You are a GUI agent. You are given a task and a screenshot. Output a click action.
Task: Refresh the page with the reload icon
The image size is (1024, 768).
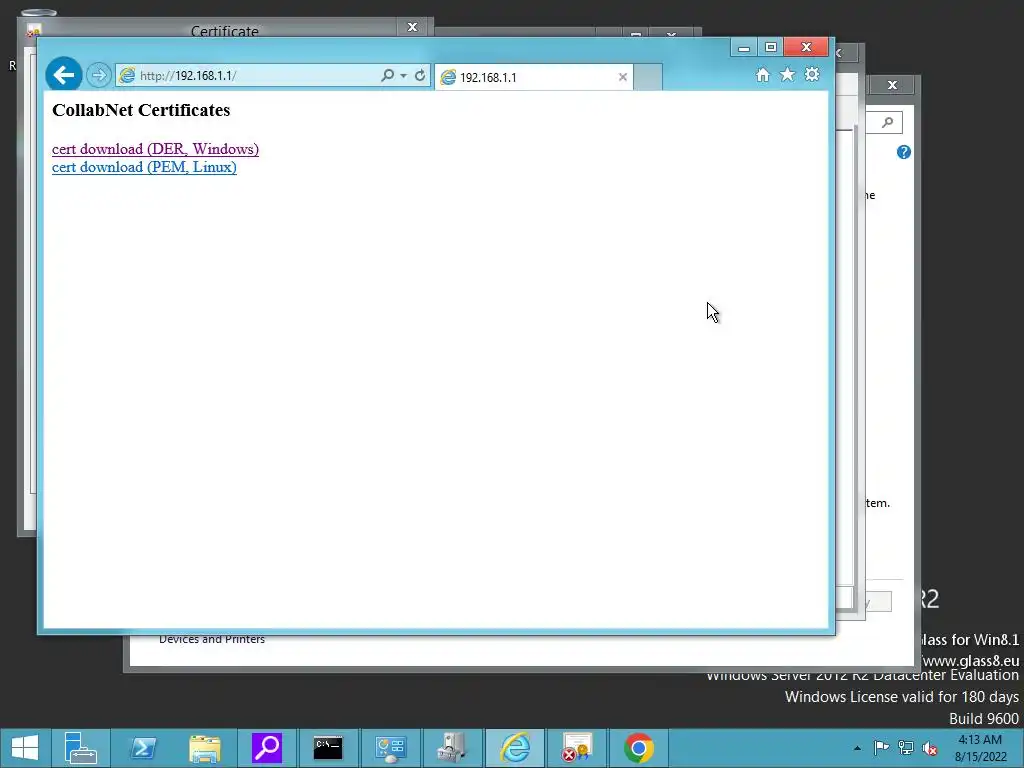tap(420, 75)
